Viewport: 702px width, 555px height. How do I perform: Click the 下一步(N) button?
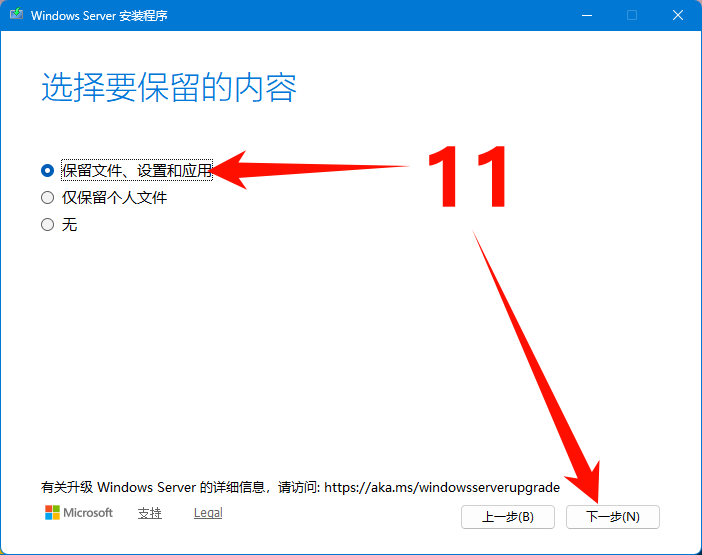click(x=612, y=517)
